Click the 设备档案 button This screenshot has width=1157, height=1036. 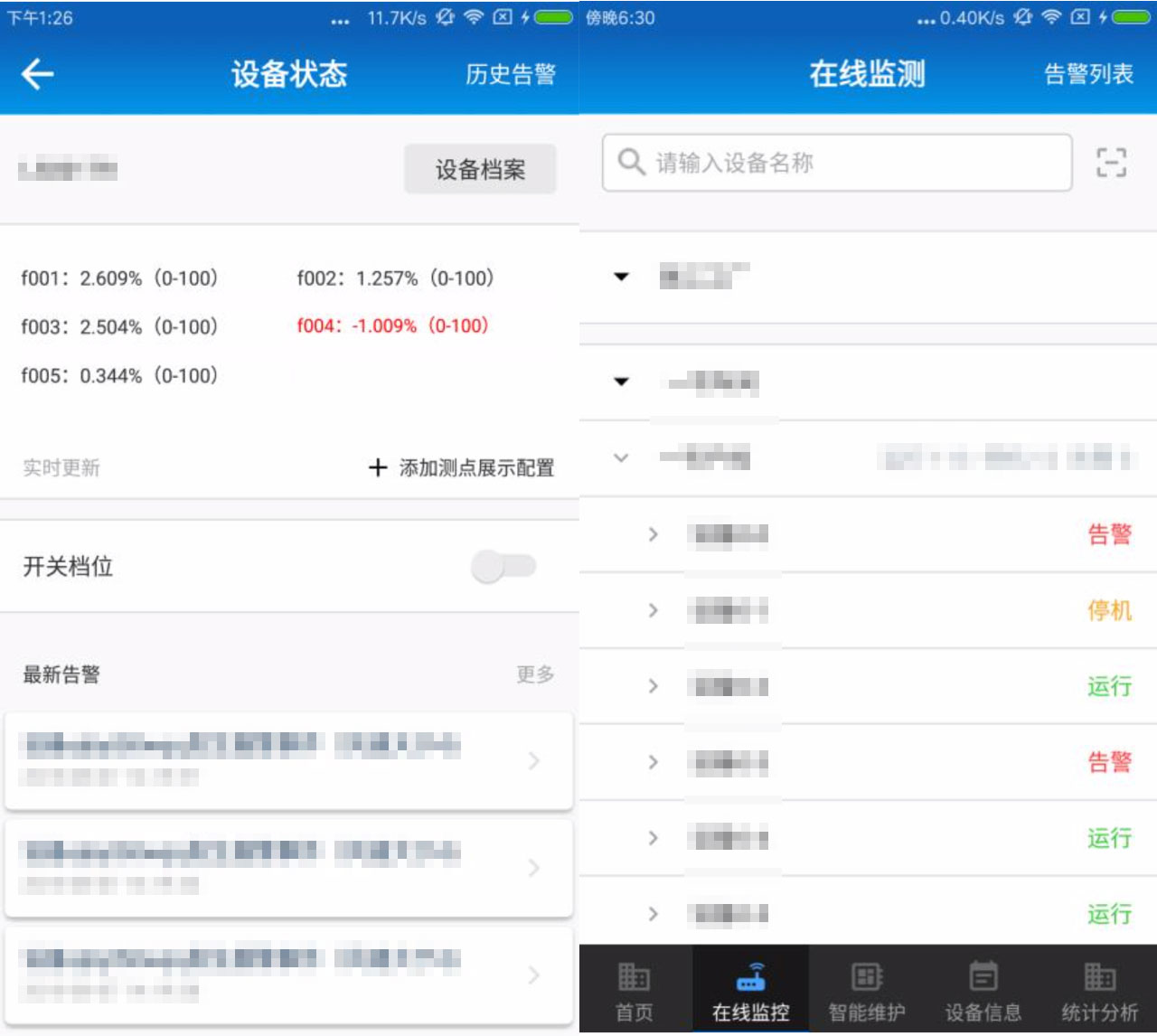point(480,169)
